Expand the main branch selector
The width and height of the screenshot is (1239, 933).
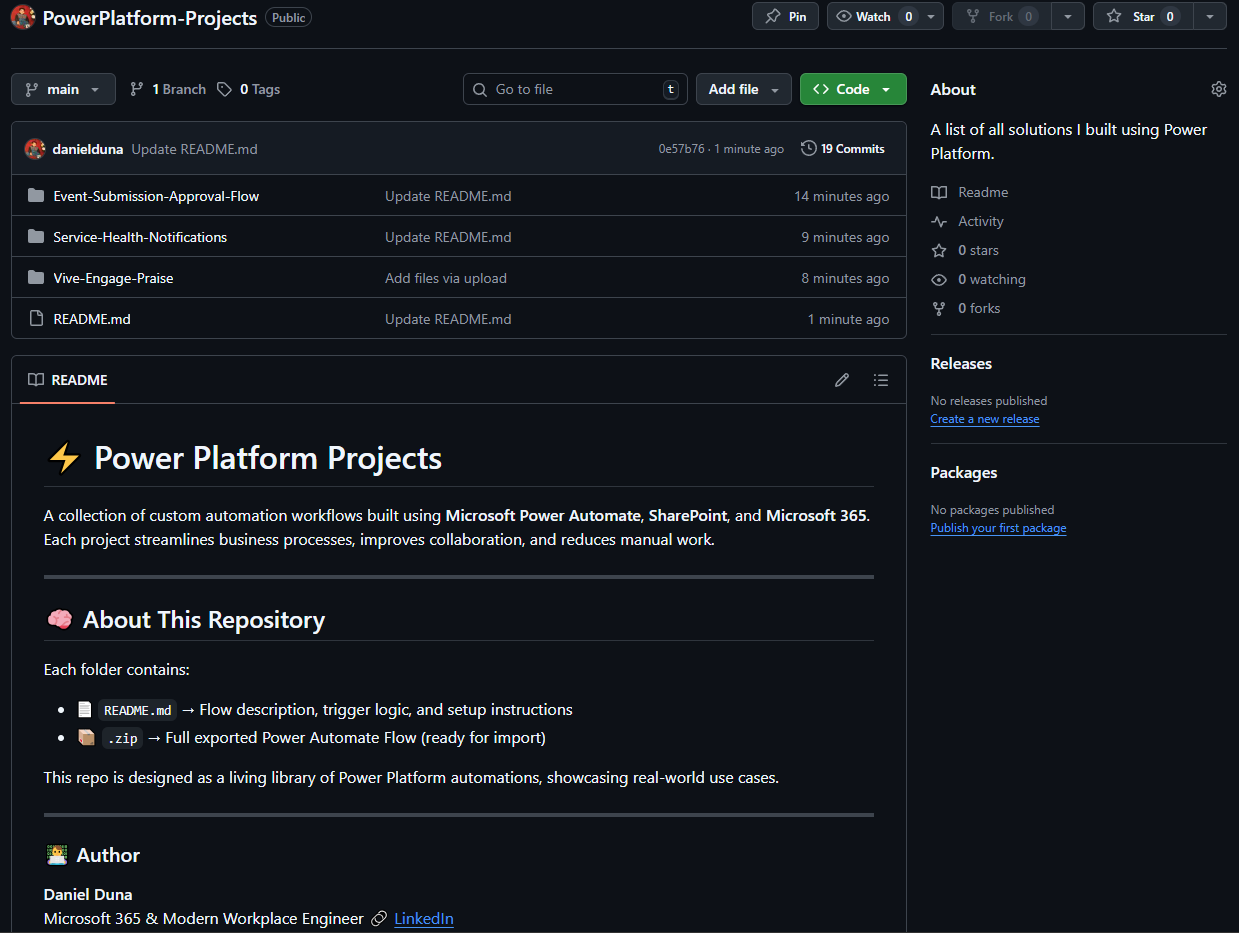coord(63,89)
